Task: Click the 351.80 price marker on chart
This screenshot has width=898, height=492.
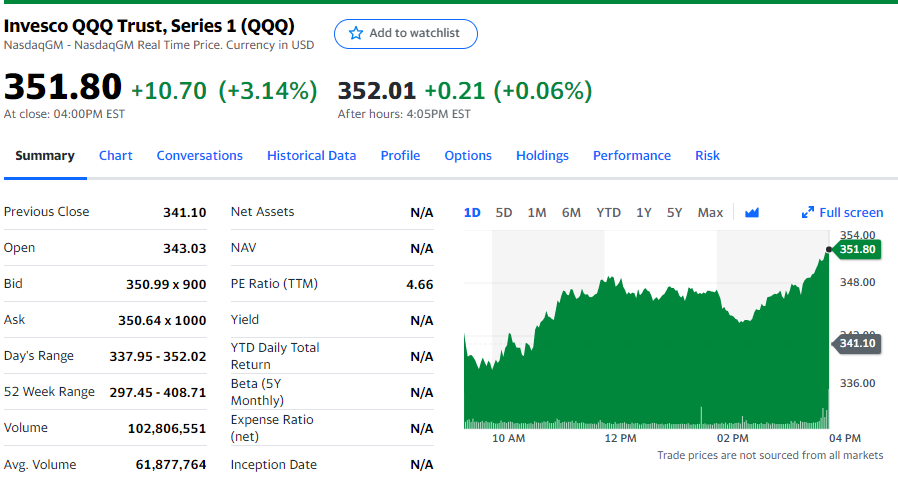Action: point(856,249)
